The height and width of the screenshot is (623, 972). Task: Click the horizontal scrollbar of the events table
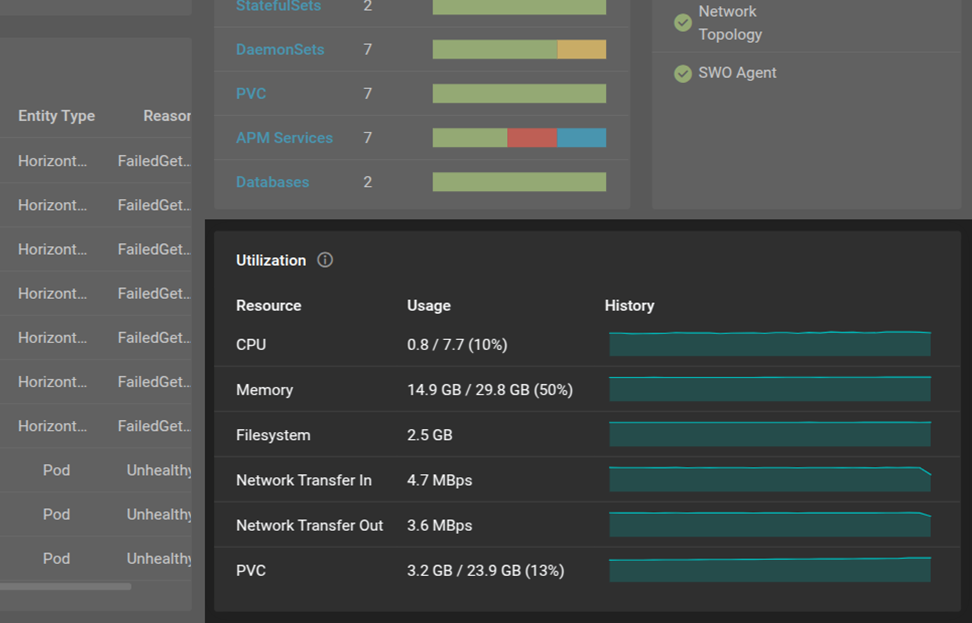pos(66,586)
